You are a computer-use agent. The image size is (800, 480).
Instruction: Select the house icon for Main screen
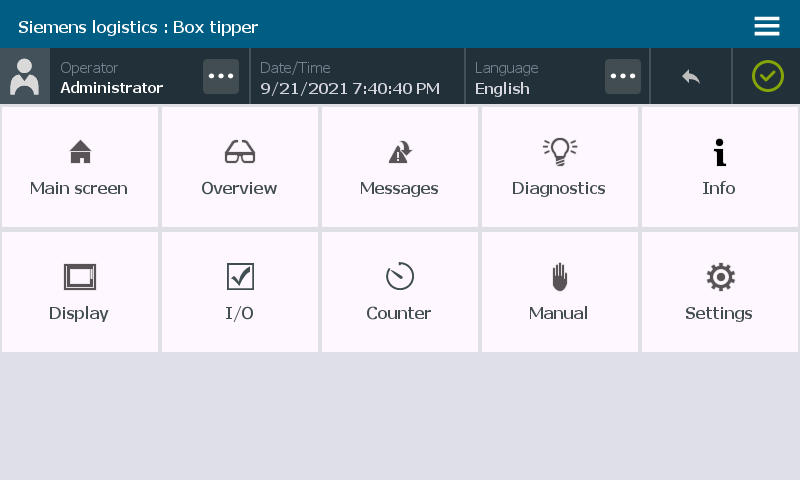80,152
